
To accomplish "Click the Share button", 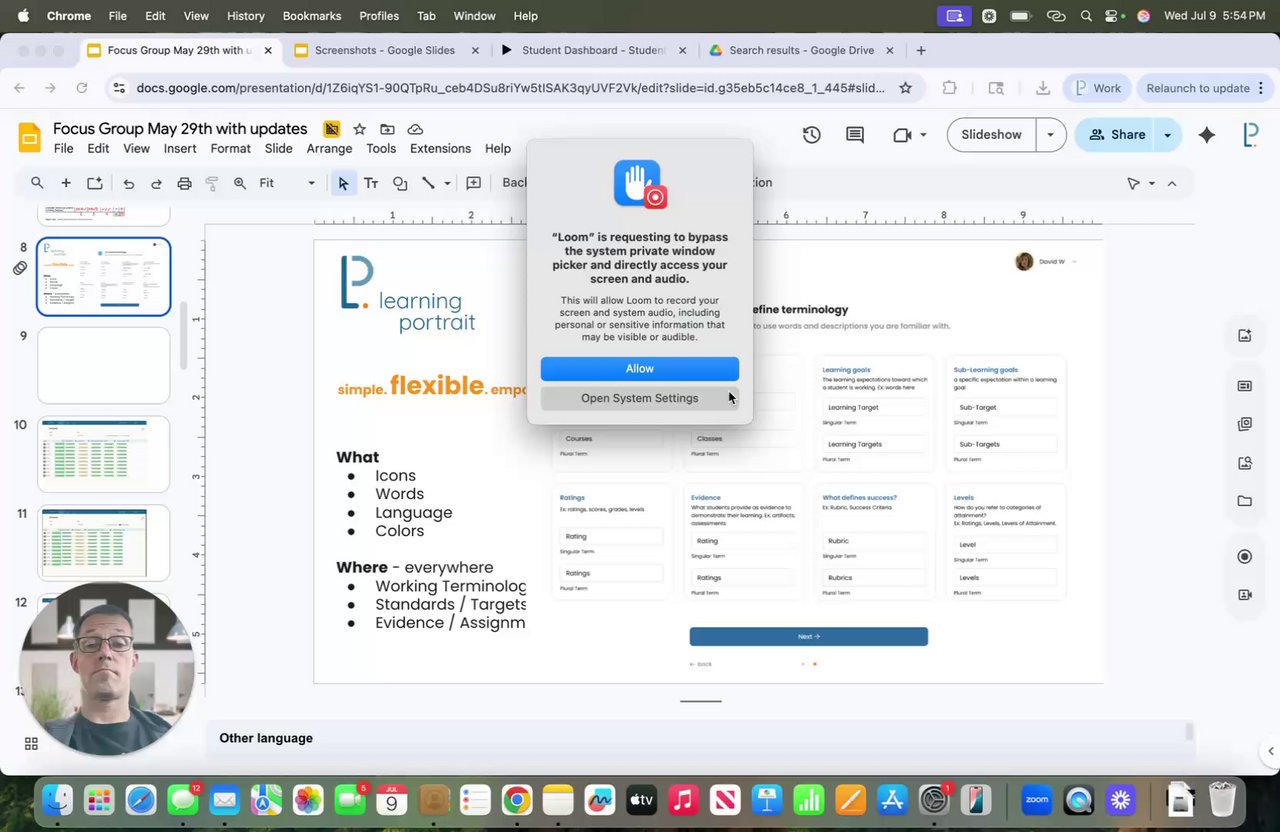I will click(1117, 135).
